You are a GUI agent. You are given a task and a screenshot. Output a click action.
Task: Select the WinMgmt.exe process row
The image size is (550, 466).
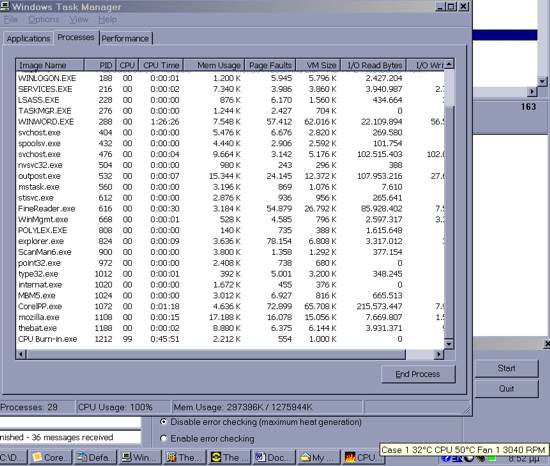tap(230, 220)
